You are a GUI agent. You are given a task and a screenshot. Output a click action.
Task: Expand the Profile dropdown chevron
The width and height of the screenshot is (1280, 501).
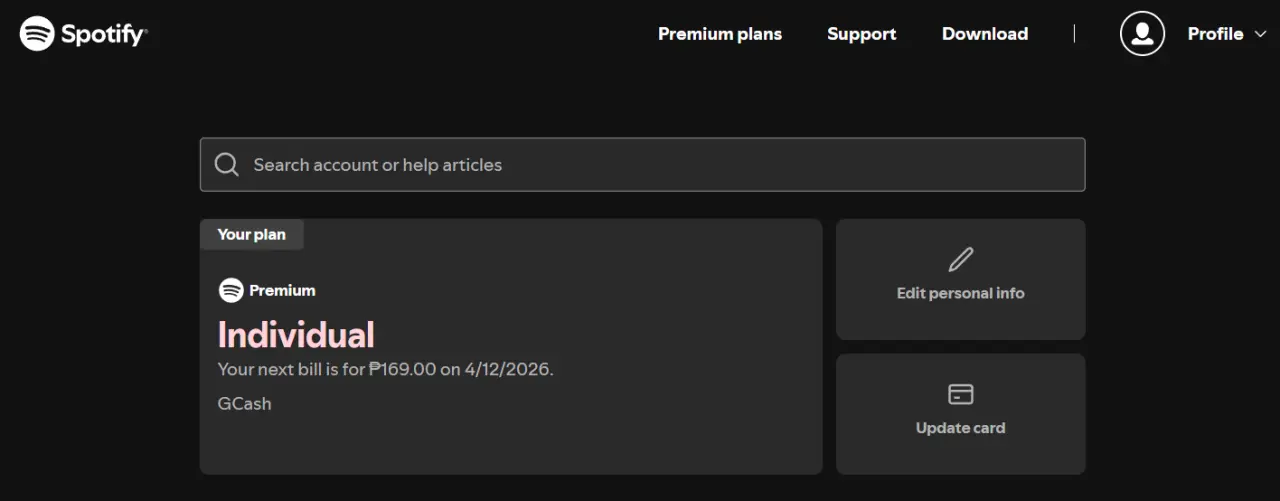(1260, 34)
